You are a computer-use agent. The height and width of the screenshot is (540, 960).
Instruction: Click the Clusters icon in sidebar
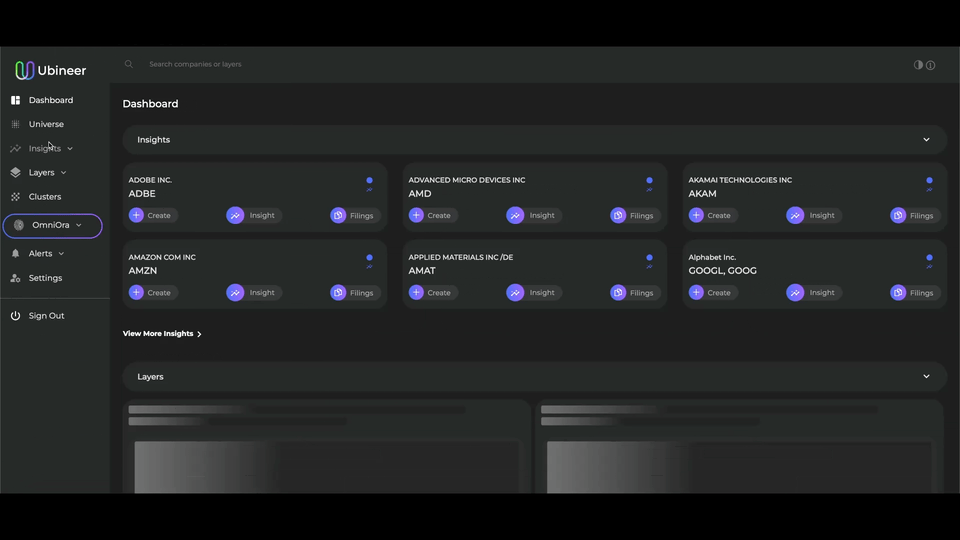point(15,197)
